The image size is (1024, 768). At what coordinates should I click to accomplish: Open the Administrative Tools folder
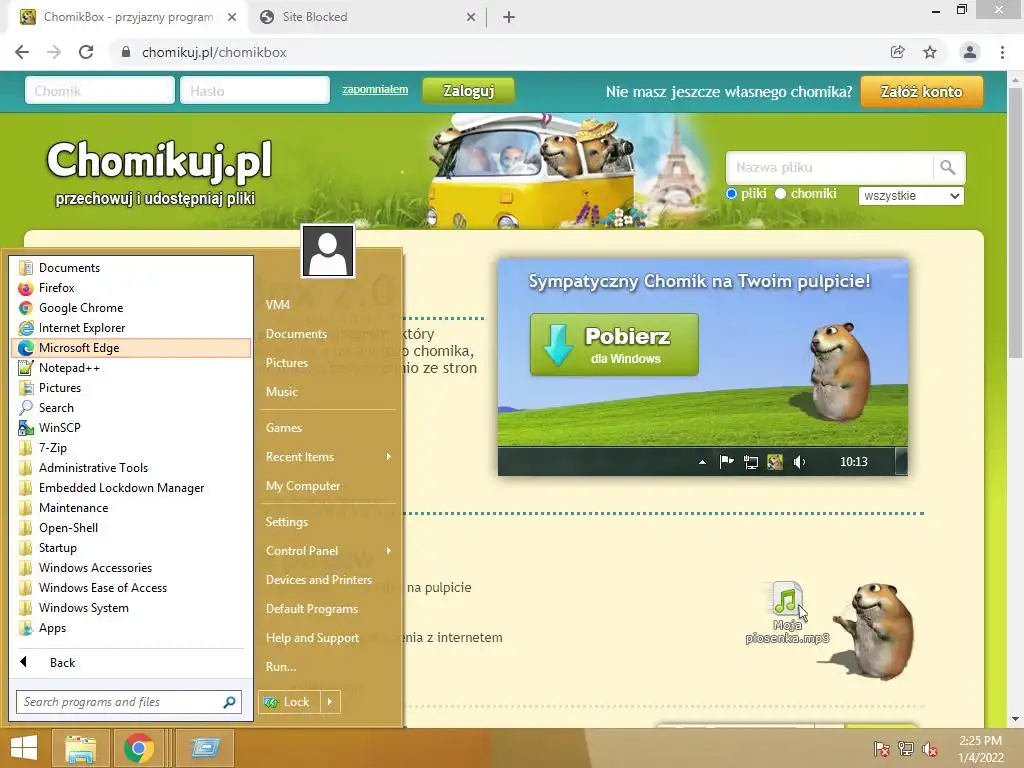coord(131,468)
